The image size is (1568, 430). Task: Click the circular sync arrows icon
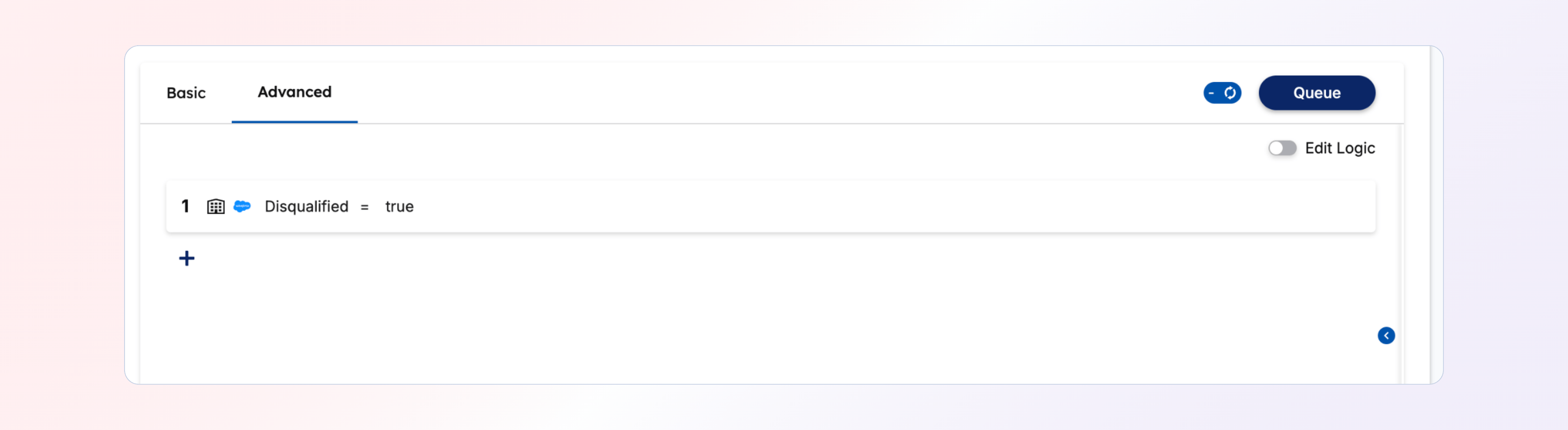[1230, 93]
